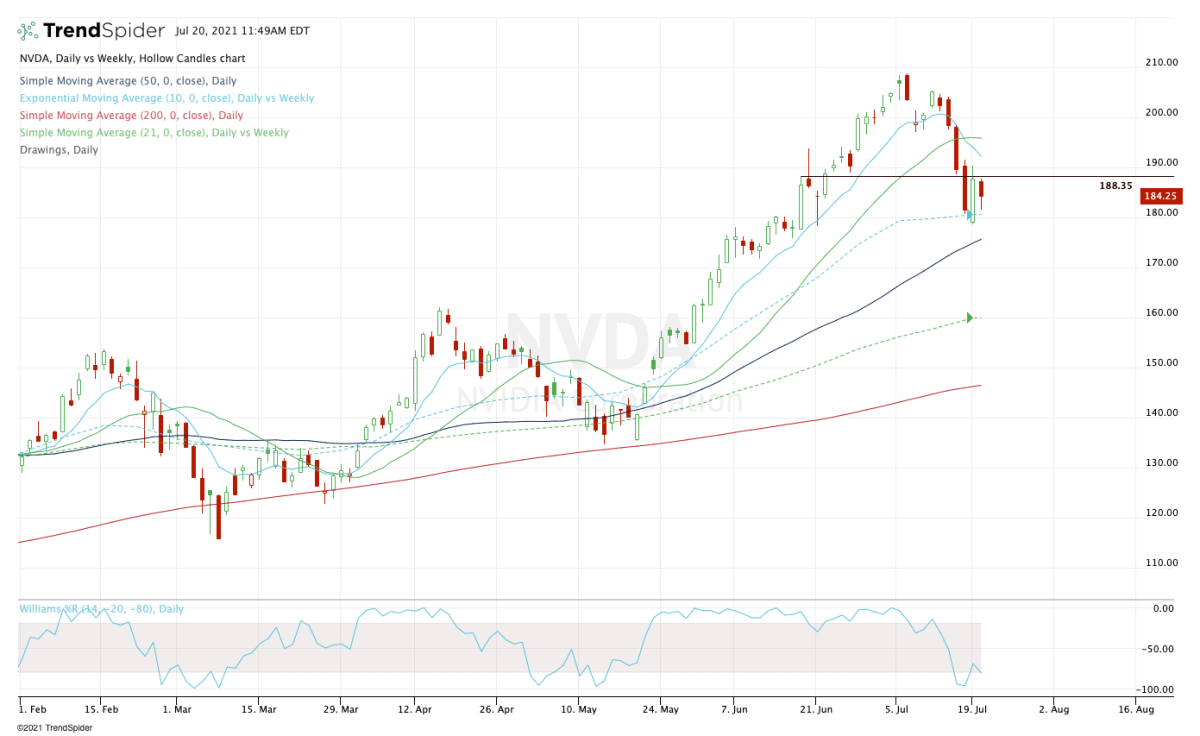Click the 200.00 price axis label
Image resolution: width=1200 pixels, height=736 pixels.
click(1161, 112)
